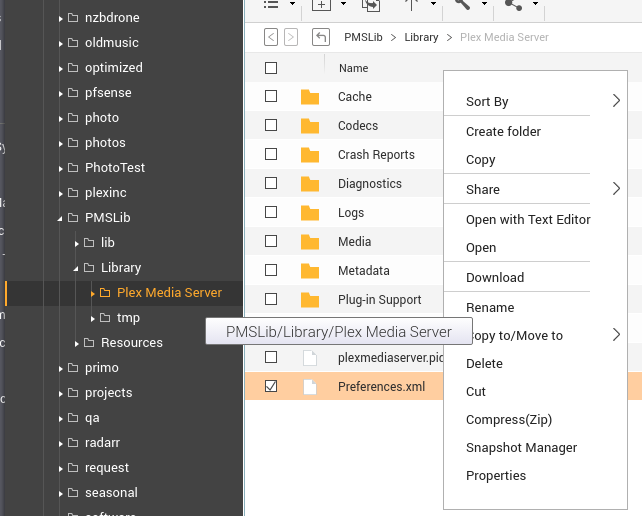This screenshot has width=642, height=516.
Task: Check the Media folder checkbox
Action: click(271, 241)
